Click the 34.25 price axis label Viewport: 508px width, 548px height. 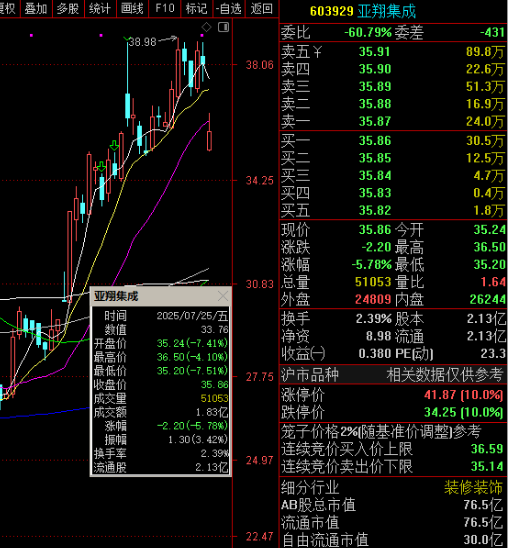click(x=260, y=181)
